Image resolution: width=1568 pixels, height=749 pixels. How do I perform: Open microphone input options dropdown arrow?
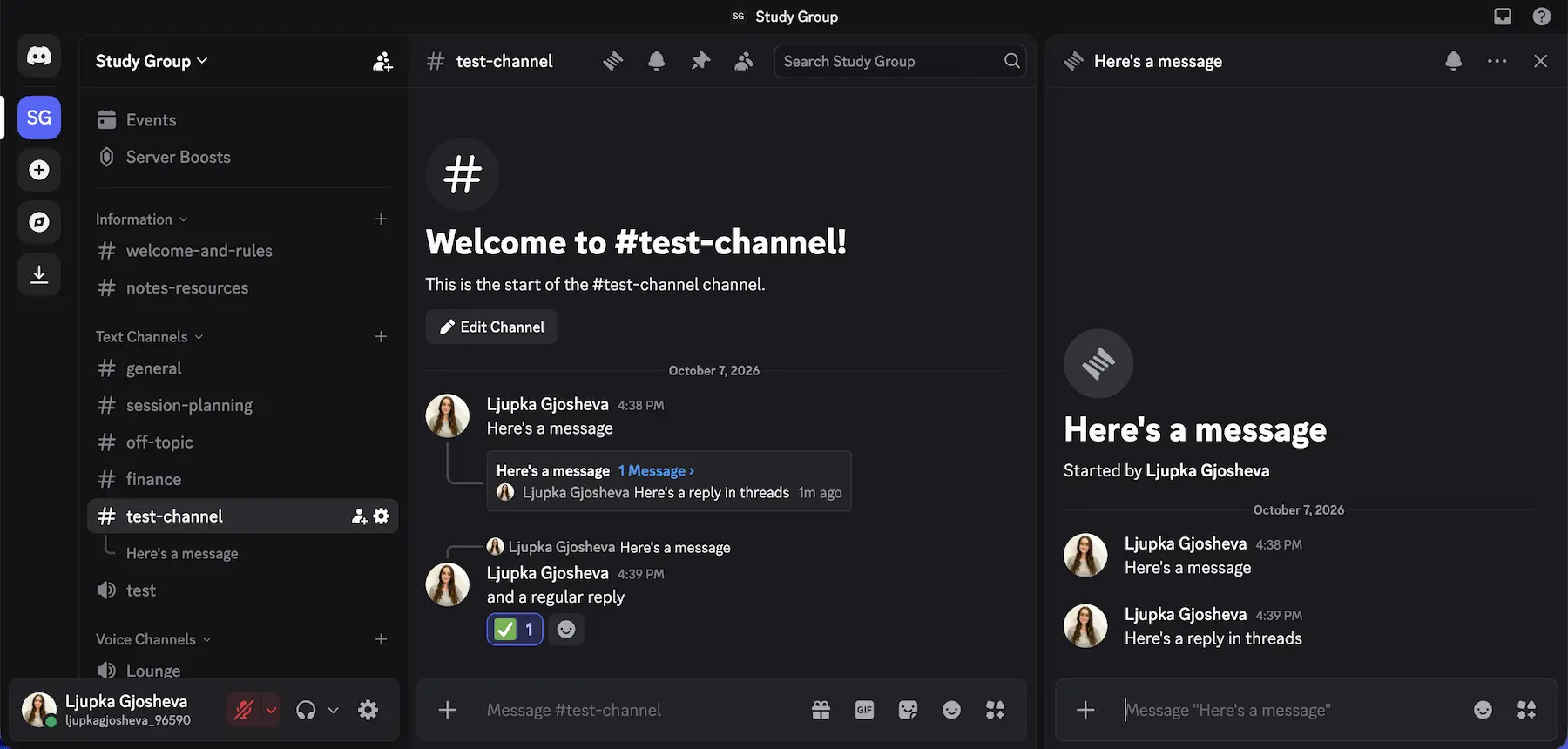(271, 710)
